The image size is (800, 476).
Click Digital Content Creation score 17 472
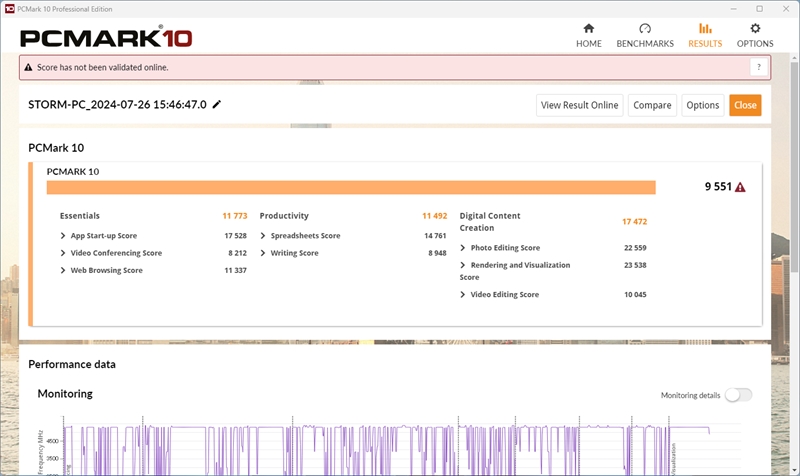click(x=634, y=221)
